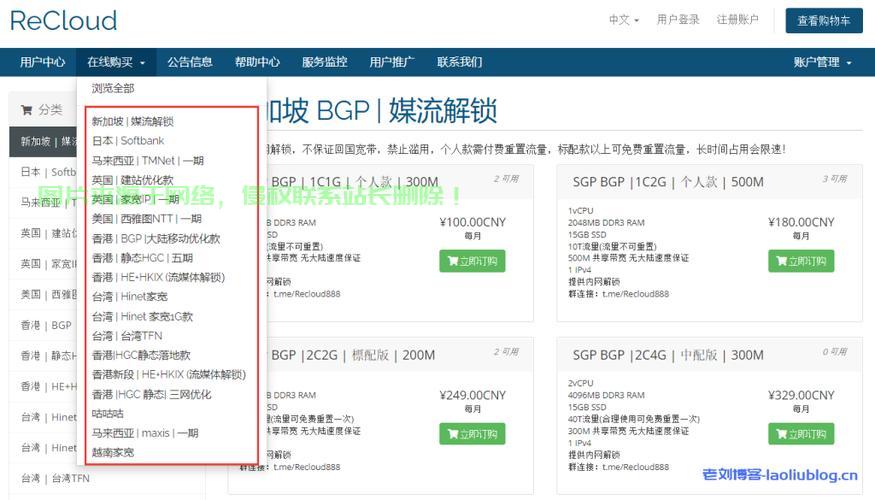Select 浏览全部 in the dropdown menu

(113, 88)
